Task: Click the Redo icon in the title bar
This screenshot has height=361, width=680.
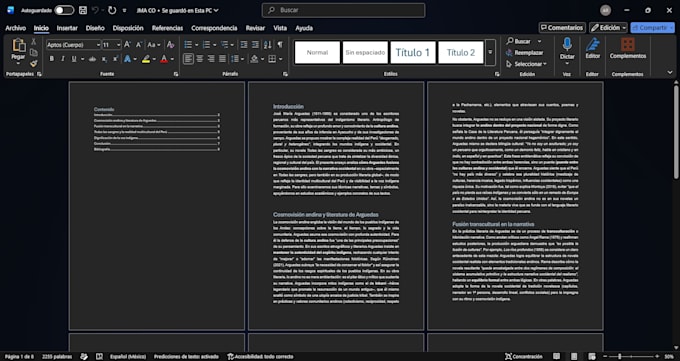Action: pos(112,10)
